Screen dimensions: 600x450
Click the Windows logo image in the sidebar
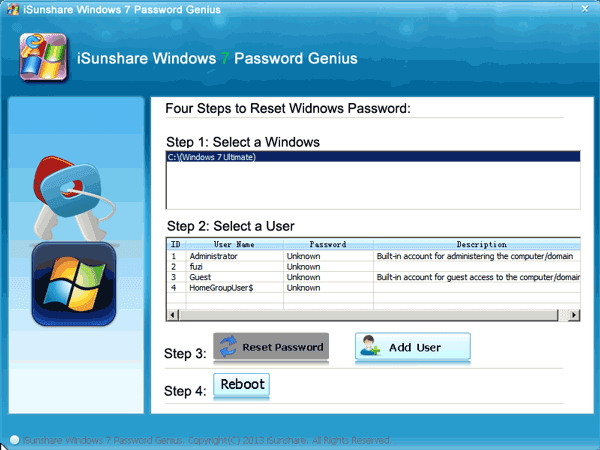pos(73,284)
